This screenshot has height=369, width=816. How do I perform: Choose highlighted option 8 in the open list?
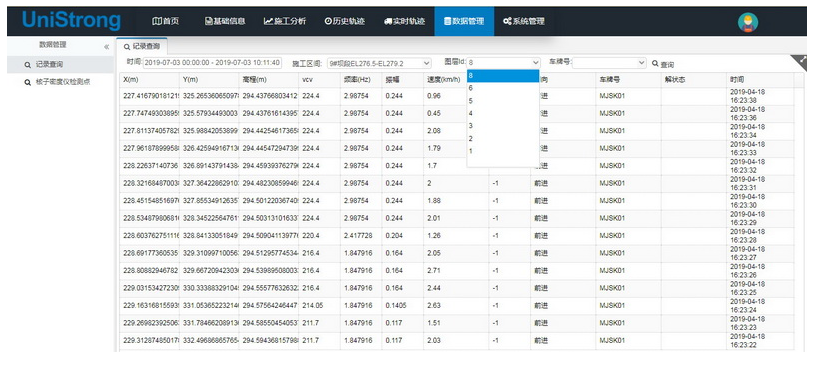(x=503, y=76)
